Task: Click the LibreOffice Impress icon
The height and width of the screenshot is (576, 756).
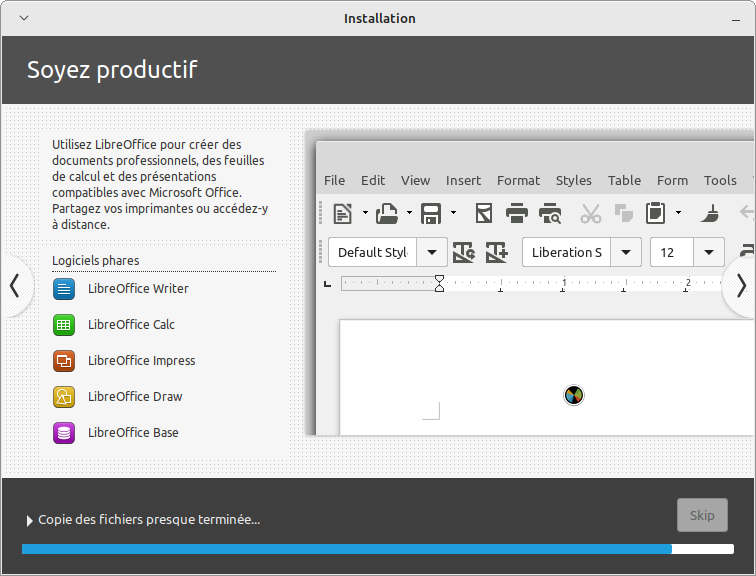Action: click(64, 361)
